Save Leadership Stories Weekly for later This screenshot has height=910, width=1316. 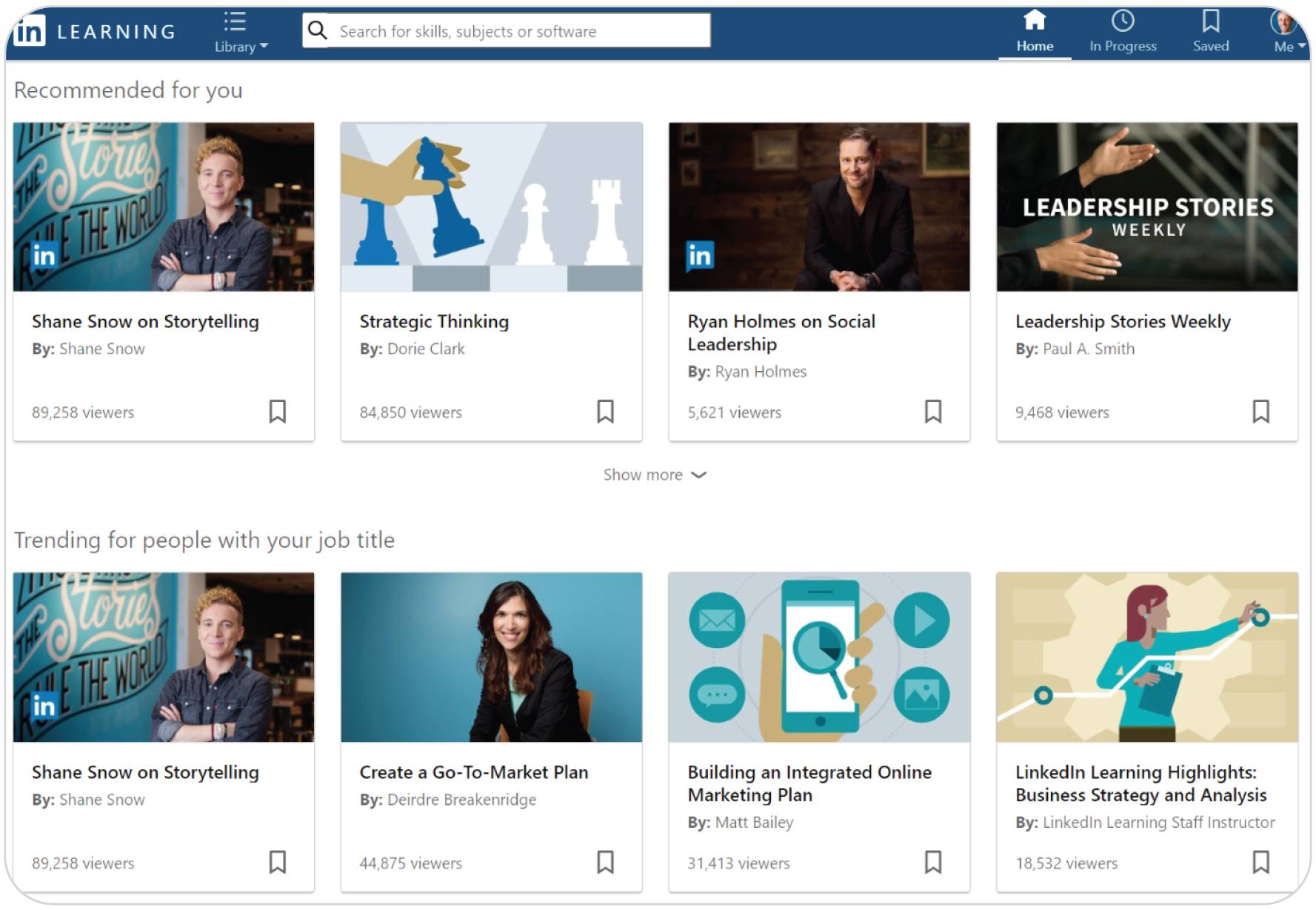pyautogui.click(x=1260, y=412)
